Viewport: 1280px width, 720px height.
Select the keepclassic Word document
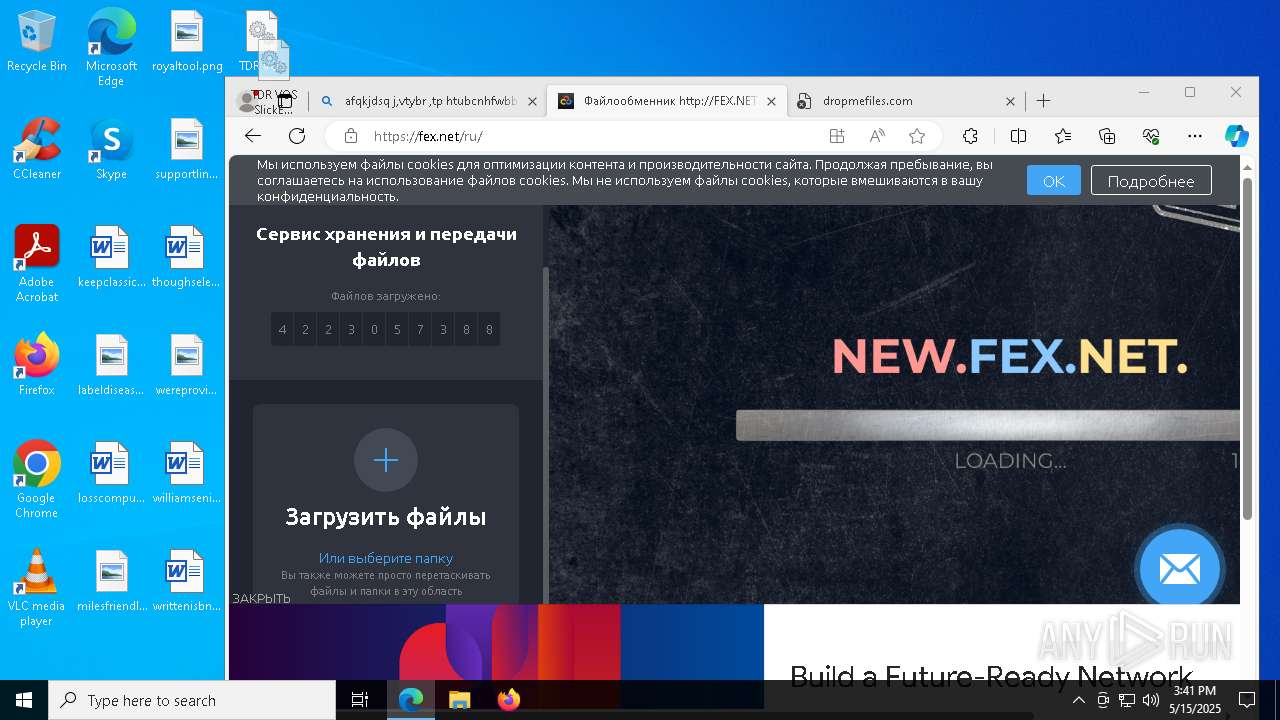pyautogui.click(x=111, y=258)
